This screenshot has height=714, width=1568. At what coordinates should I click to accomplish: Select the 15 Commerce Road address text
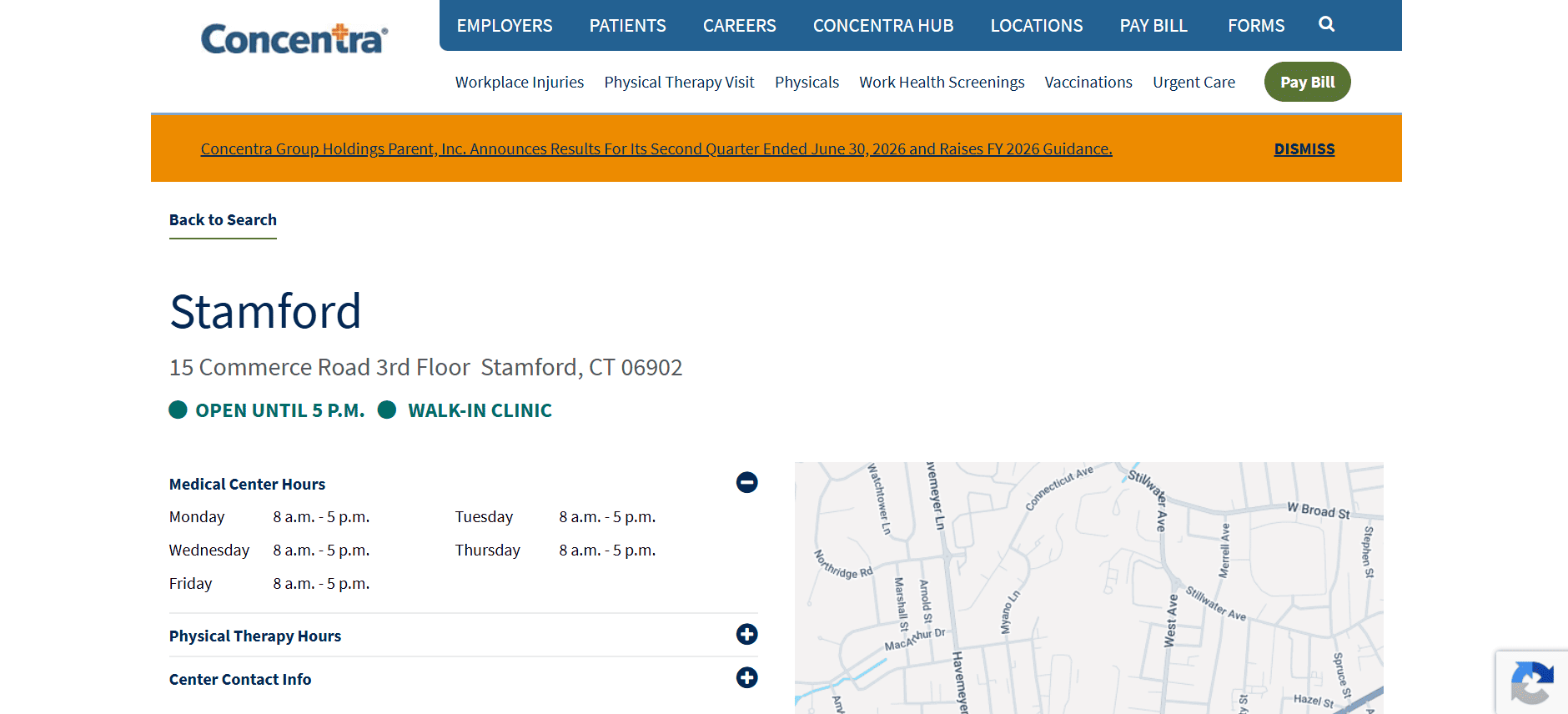[425, 367]
